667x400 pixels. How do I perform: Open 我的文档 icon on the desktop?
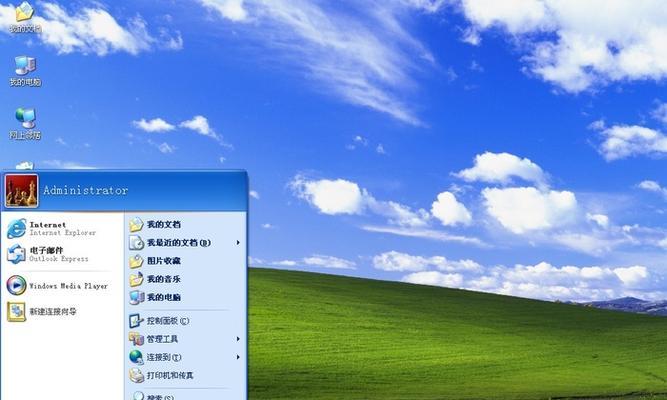pos(25,17)
